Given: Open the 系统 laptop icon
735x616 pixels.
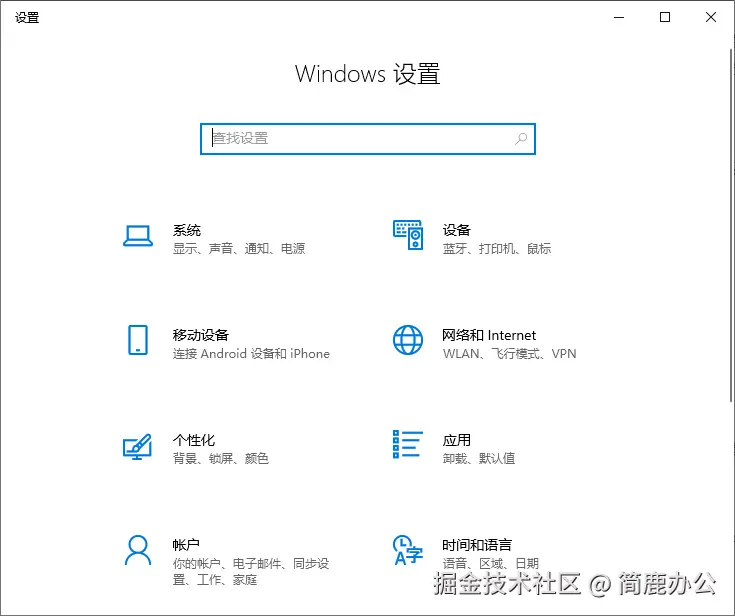Looking at the screenshot, I should pyautogui.click(x=138, y=236).
